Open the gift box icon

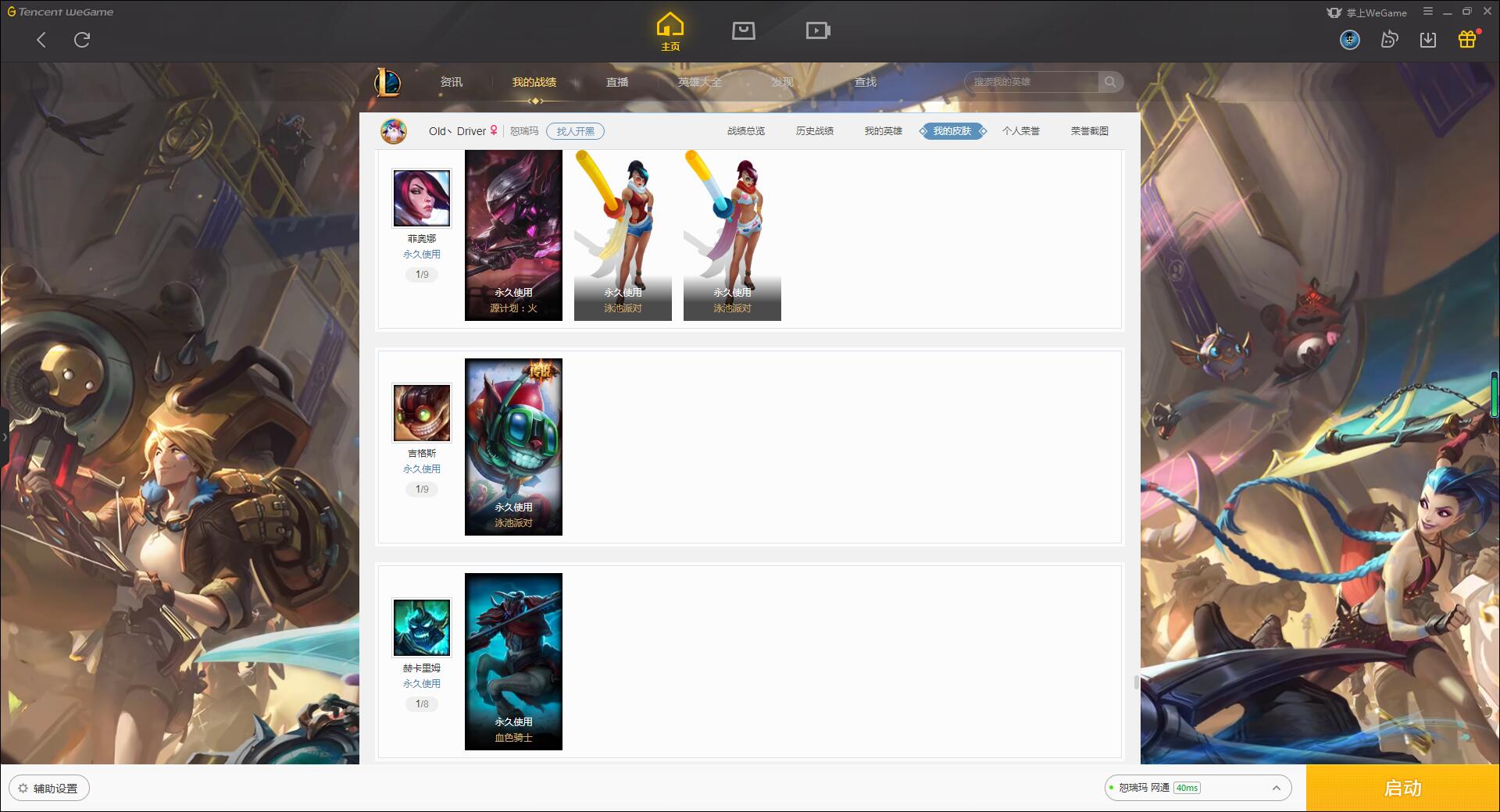pos(1467,40)
